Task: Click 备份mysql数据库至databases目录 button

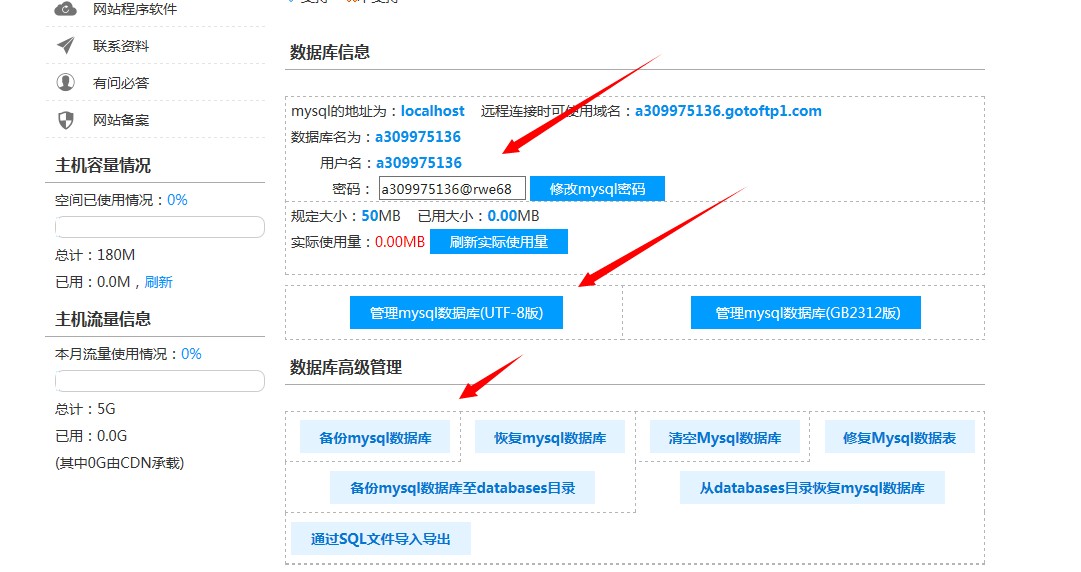Action: point(463,488)
